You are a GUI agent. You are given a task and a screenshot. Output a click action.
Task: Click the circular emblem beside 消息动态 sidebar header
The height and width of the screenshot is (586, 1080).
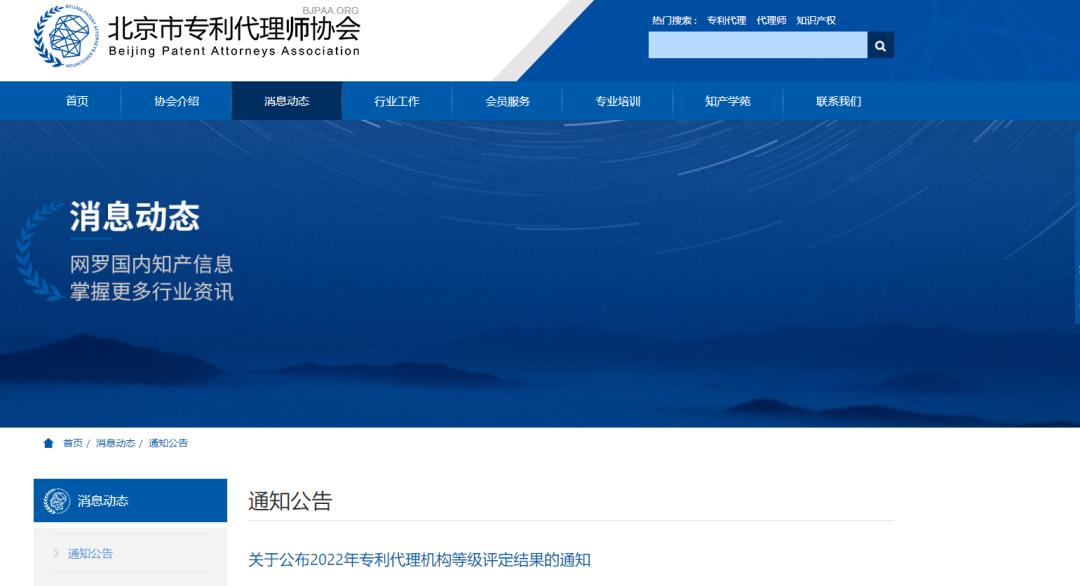coord(56,499)
